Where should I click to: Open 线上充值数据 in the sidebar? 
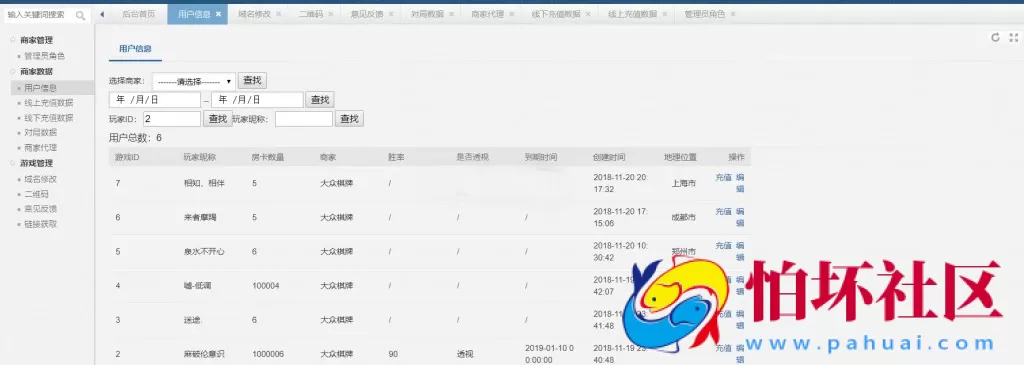49,103
